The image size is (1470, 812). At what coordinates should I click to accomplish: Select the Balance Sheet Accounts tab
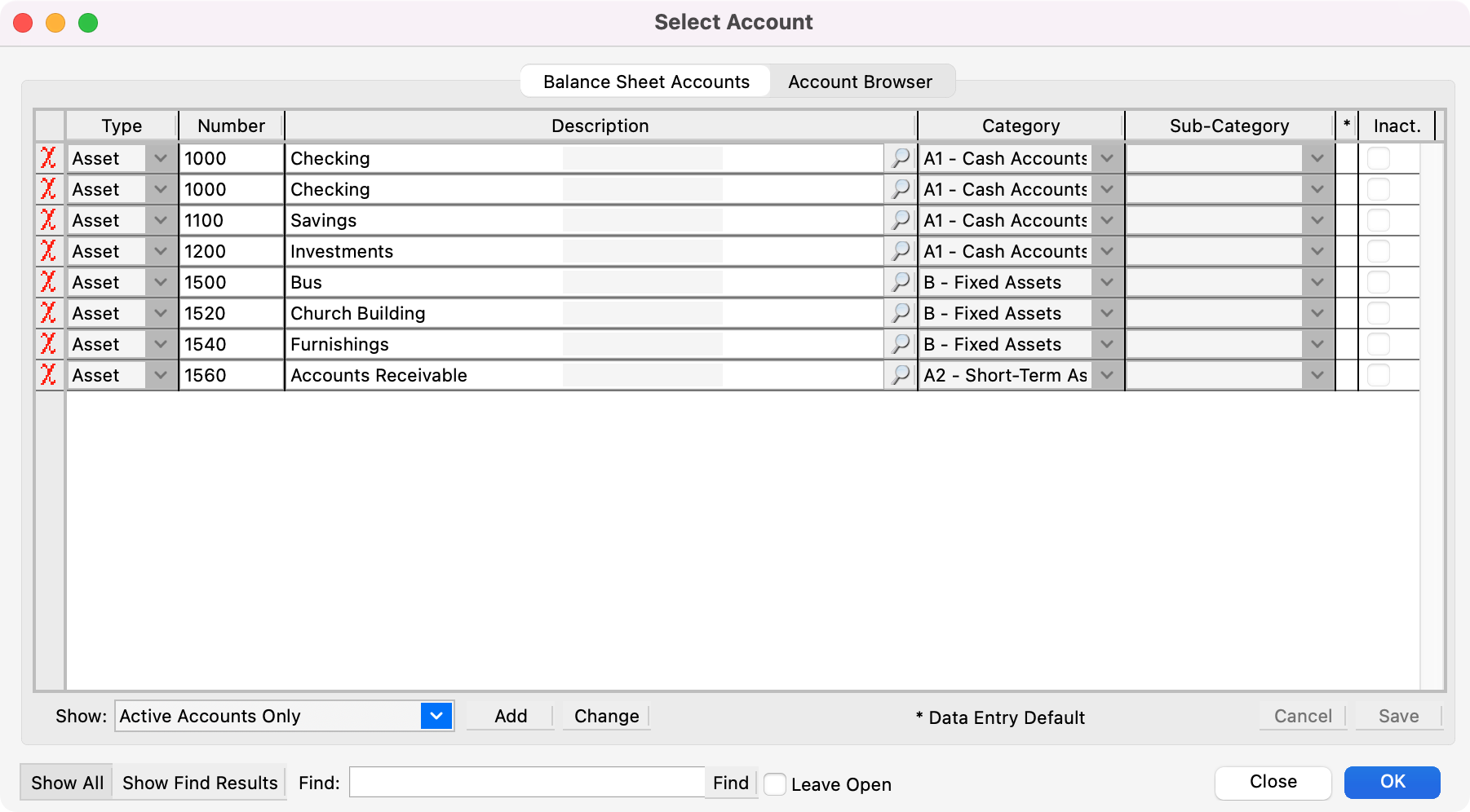646,82
